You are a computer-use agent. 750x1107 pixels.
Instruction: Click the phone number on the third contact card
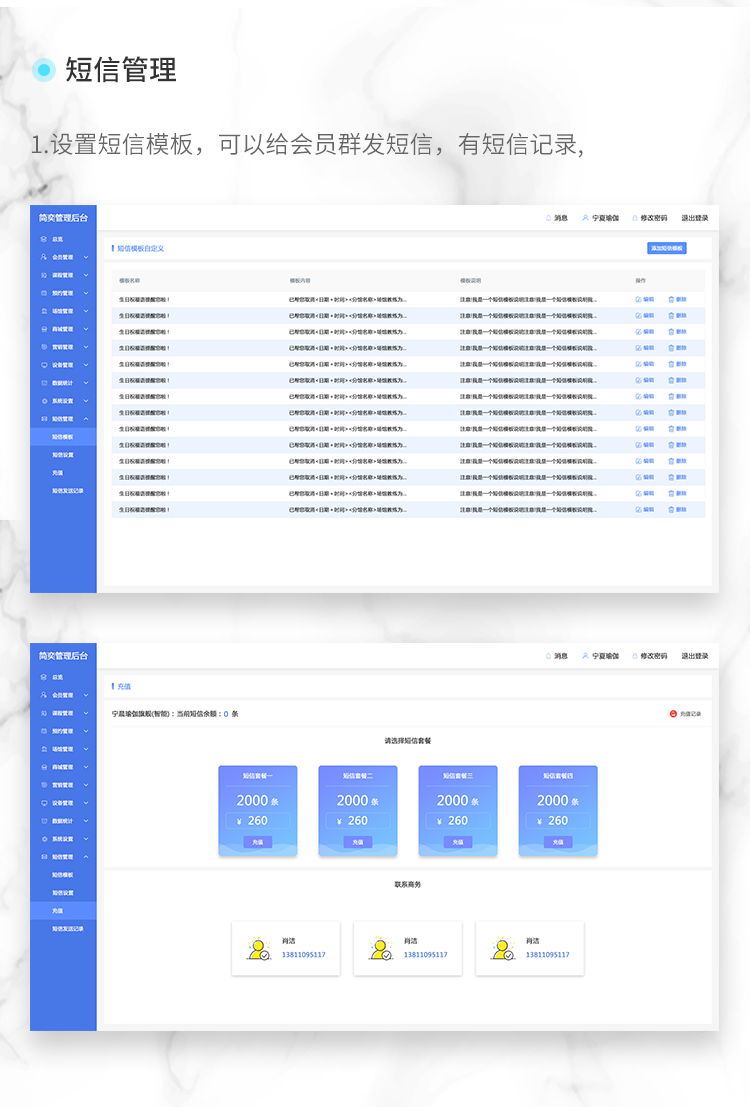click(x=547, y=955)
